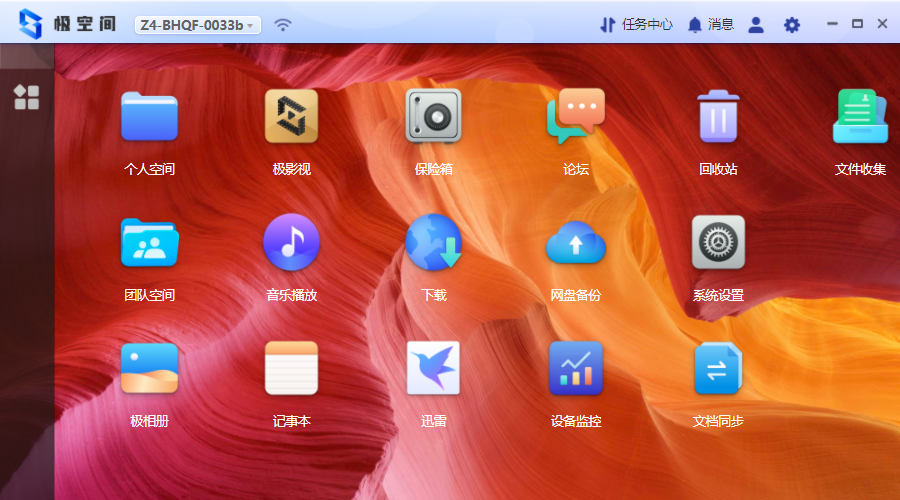View 消息 notifications

pos(710,25)
